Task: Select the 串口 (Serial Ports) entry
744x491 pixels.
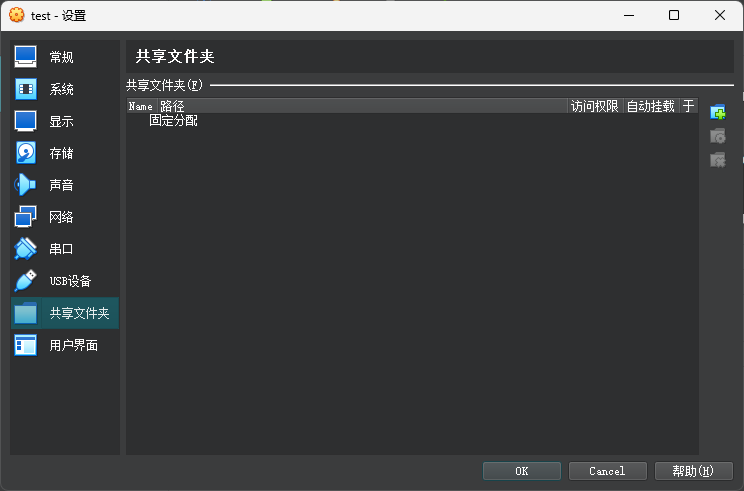Action: coord(61,249)
